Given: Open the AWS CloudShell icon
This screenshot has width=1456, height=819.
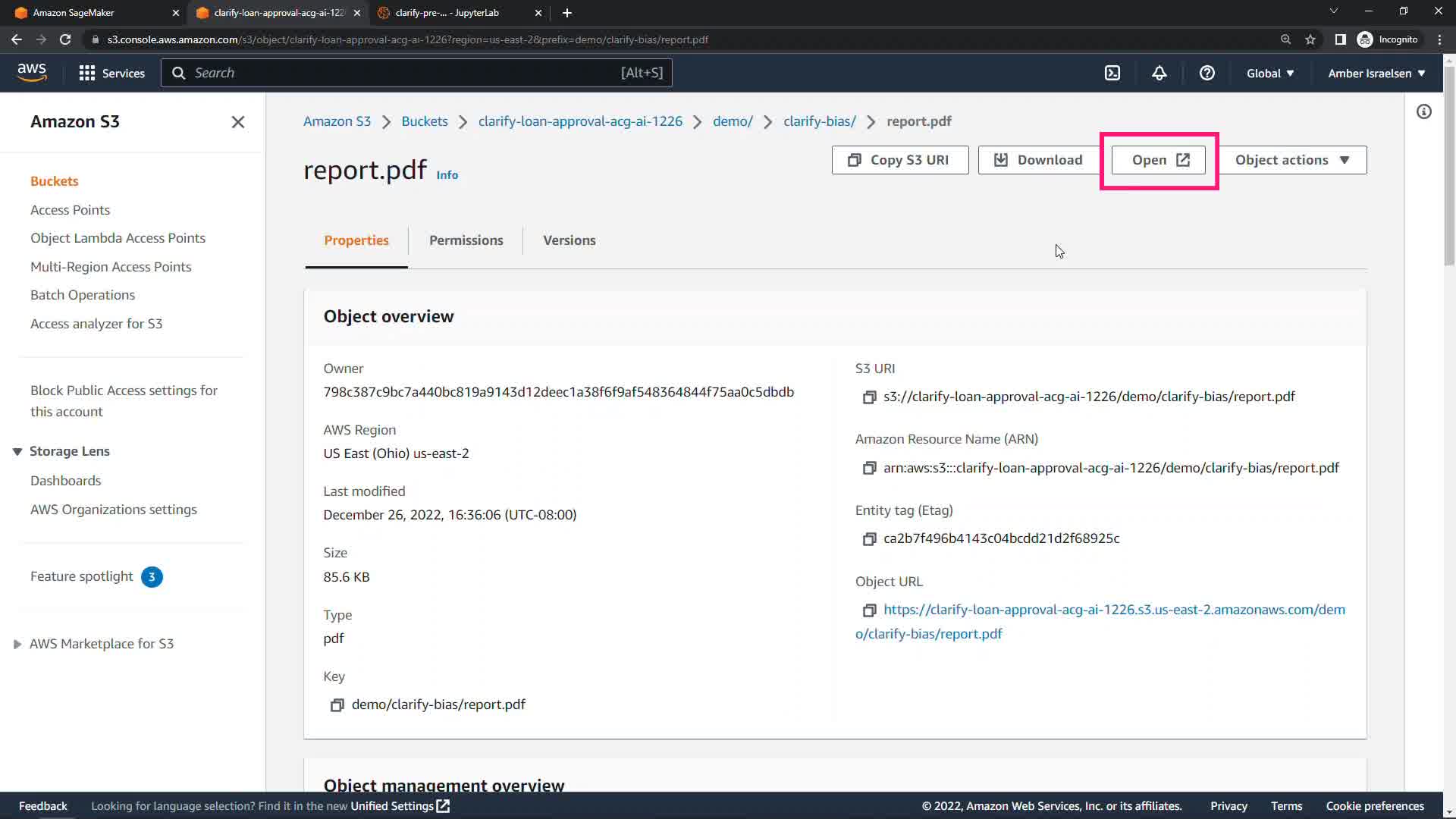Looking at the screenshot, I should point(1112,73).
